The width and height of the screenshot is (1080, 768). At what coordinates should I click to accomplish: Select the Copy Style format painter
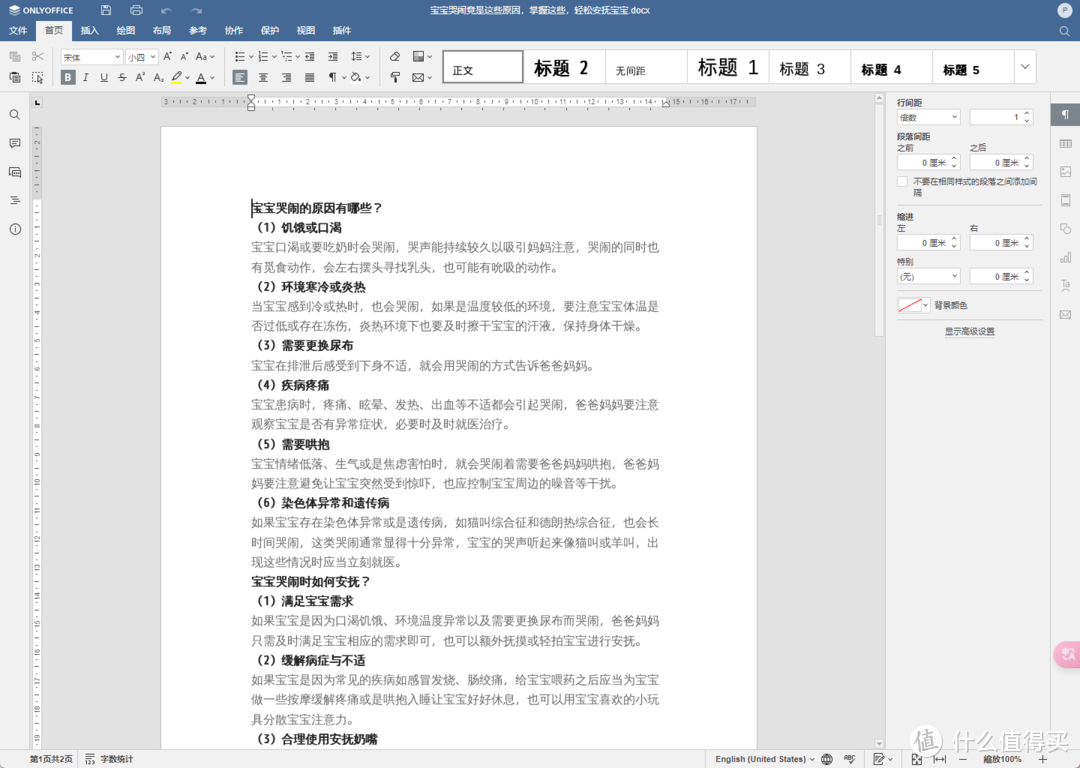point(394,77)
